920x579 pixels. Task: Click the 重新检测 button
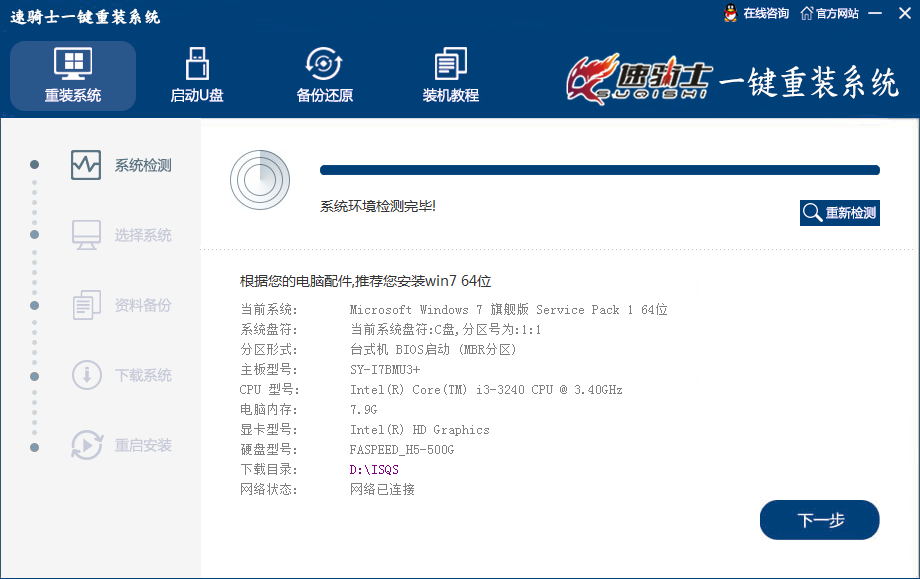coord(840,212)
